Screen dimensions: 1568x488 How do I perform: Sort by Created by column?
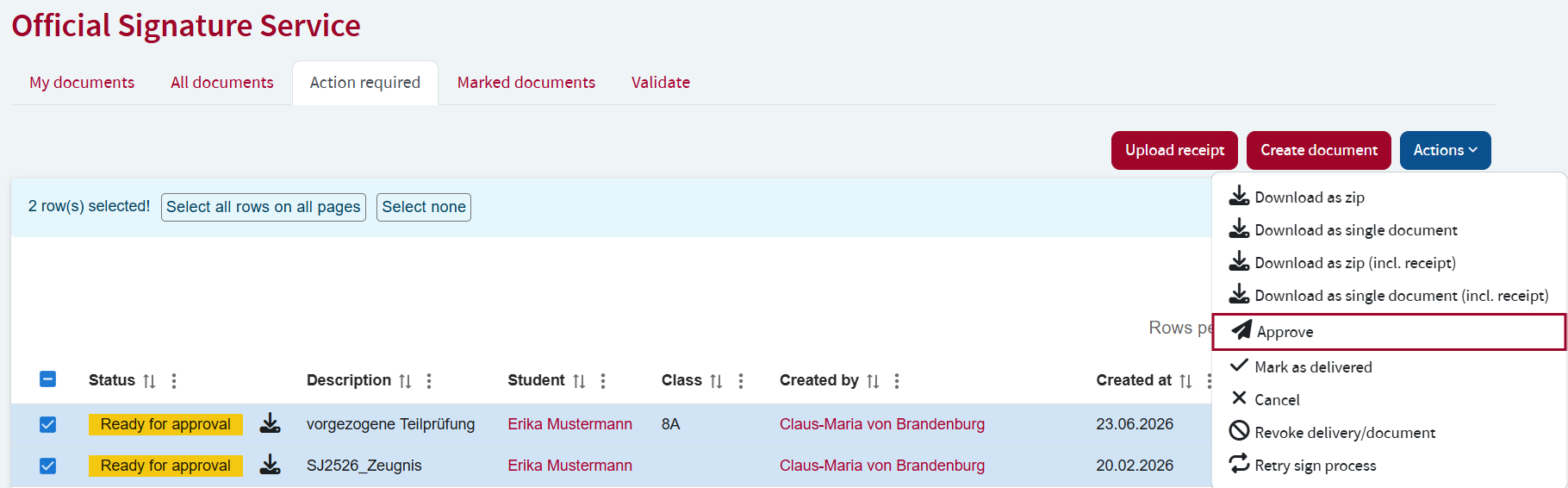(x=873, y=381)
